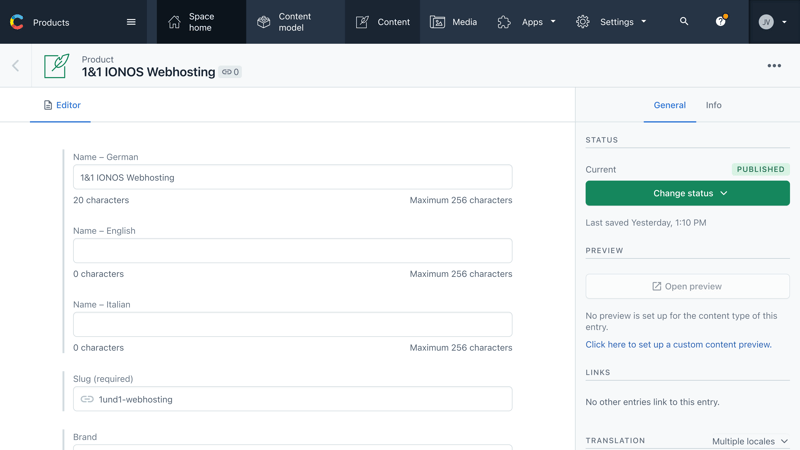Switch to the Info tab
This screenshot has height=450, width=800.
[x=713, y=105]
